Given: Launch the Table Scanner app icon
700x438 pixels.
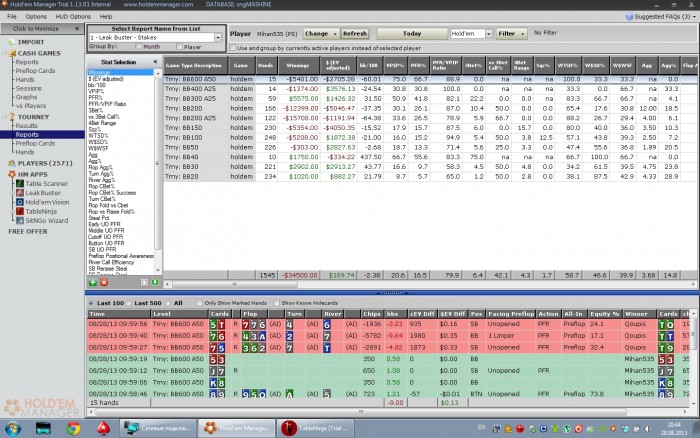Looking at the screenshot, I should click(x=20, y=184).
